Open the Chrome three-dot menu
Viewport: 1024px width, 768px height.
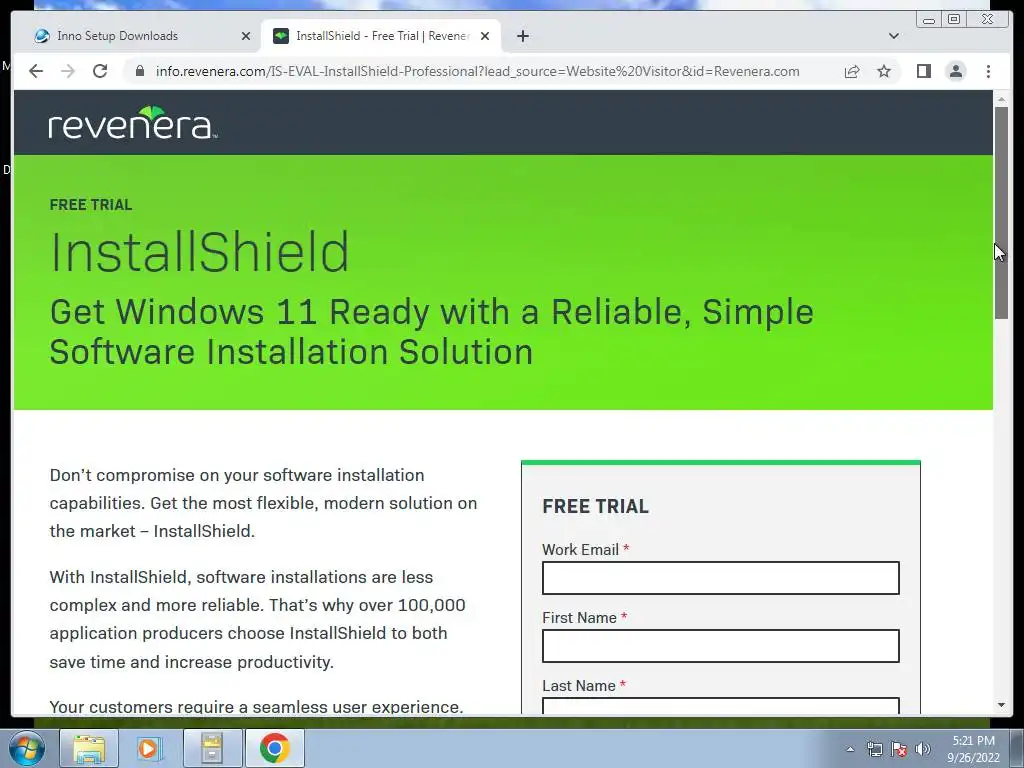[x=988, y=71]
